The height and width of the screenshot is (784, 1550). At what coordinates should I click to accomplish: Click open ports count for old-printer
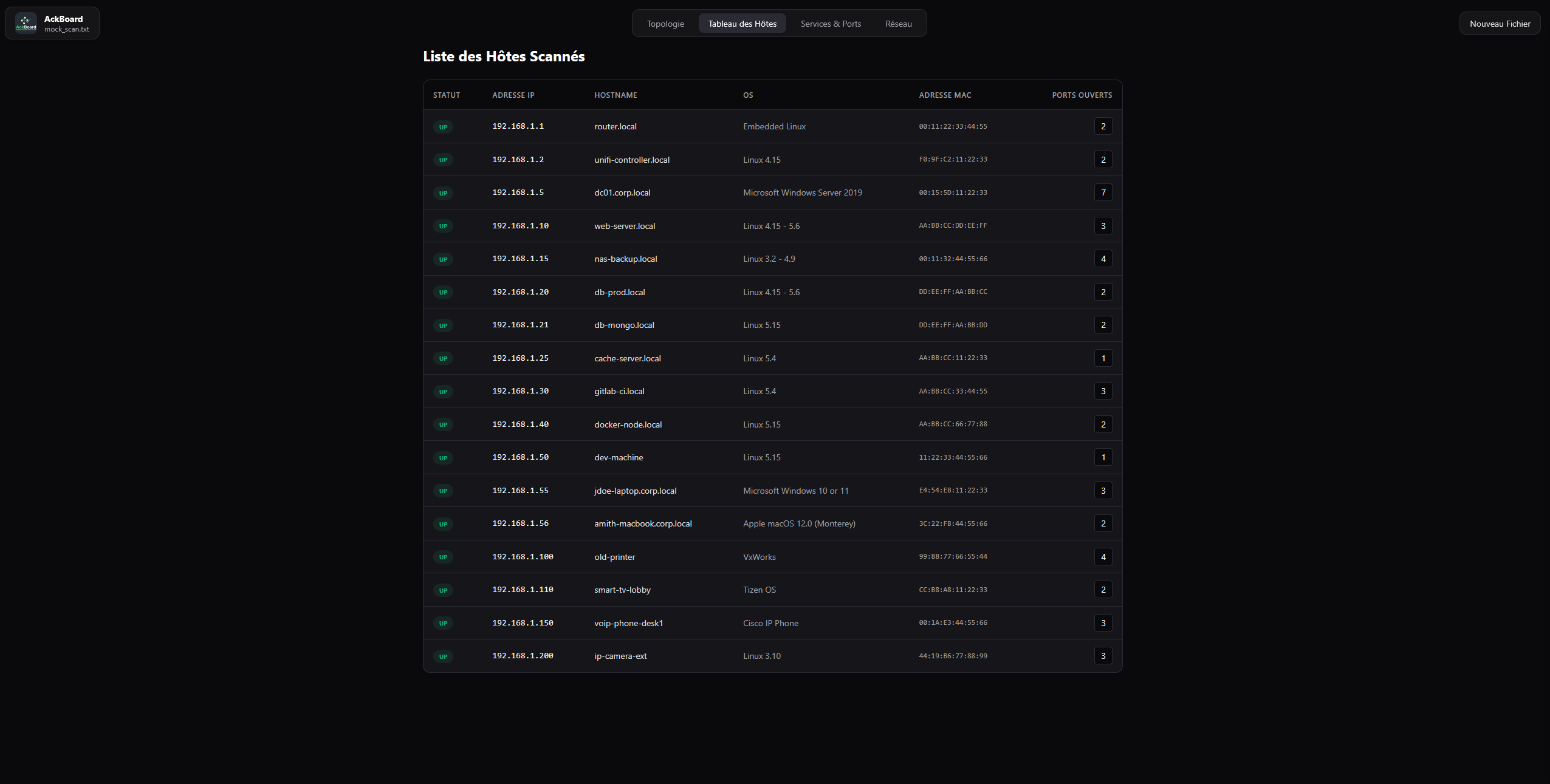1103,557
